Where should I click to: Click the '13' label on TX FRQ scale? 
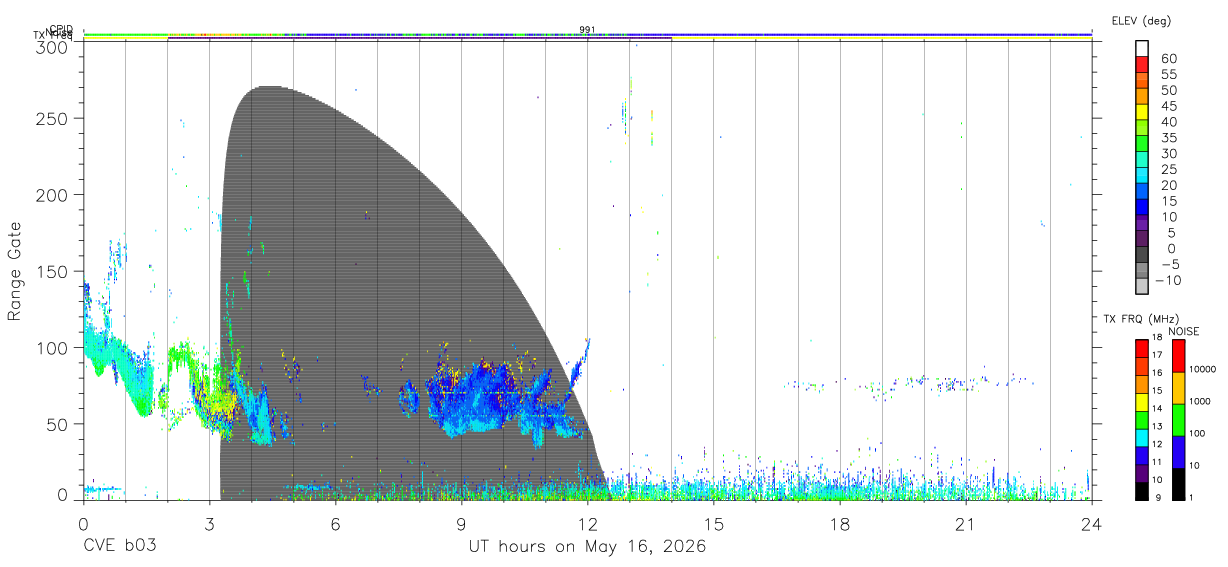(x=1157, y=426)
